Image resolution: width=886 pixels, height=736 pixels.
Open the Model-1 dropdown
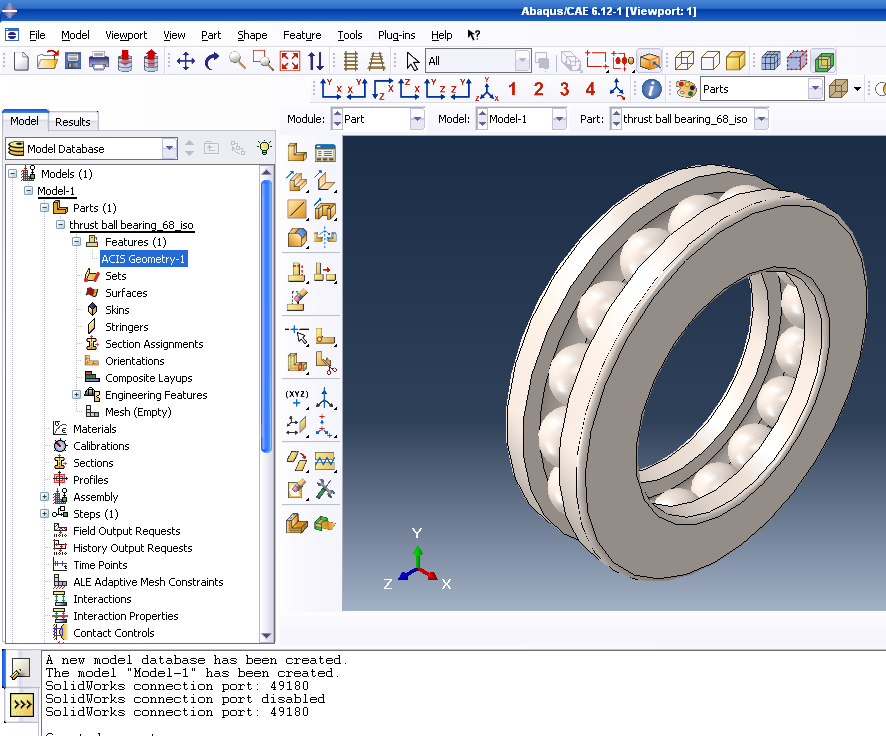point(559,119)
